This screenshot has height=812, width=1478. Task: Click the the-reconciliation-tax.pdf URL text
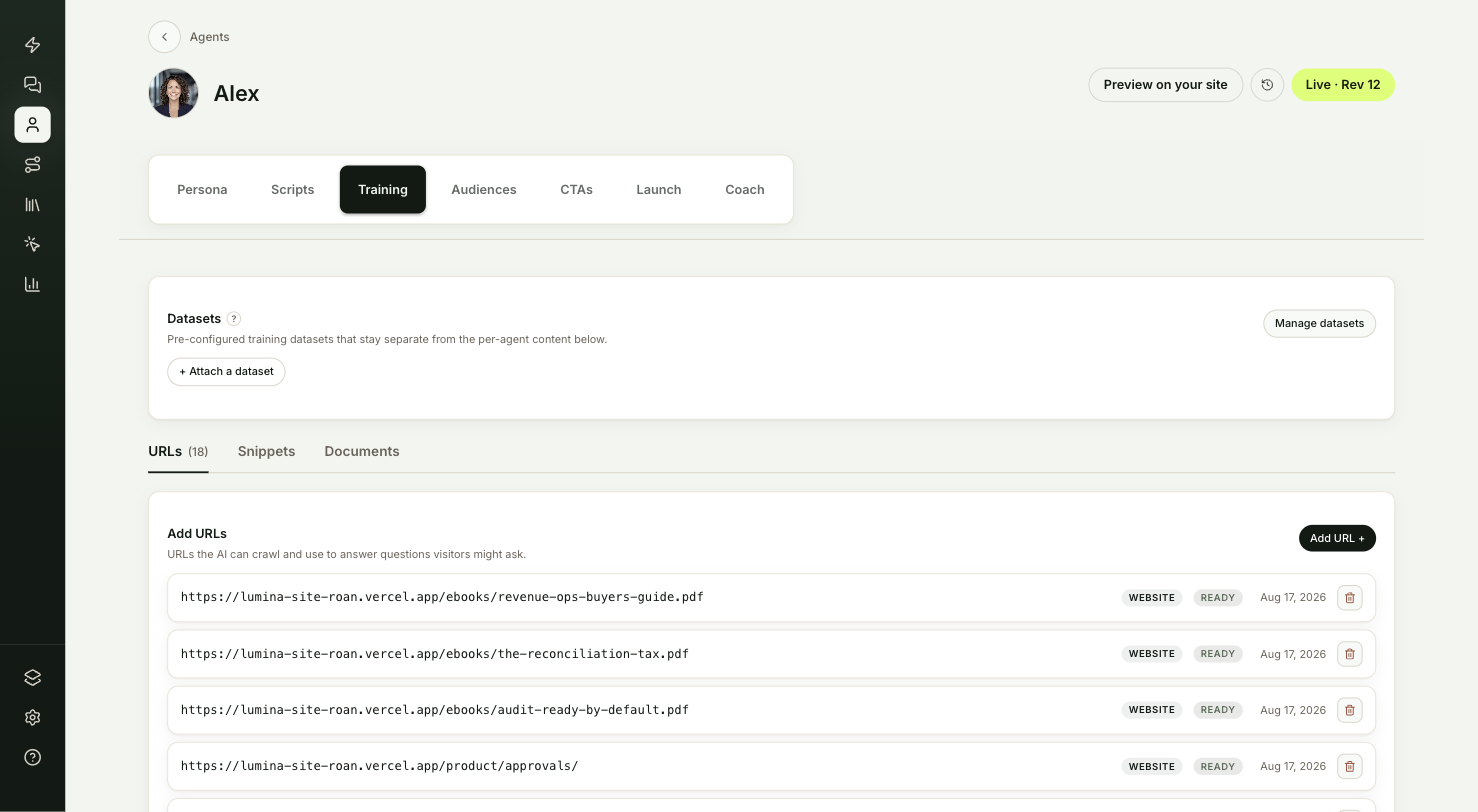(435, 654)
